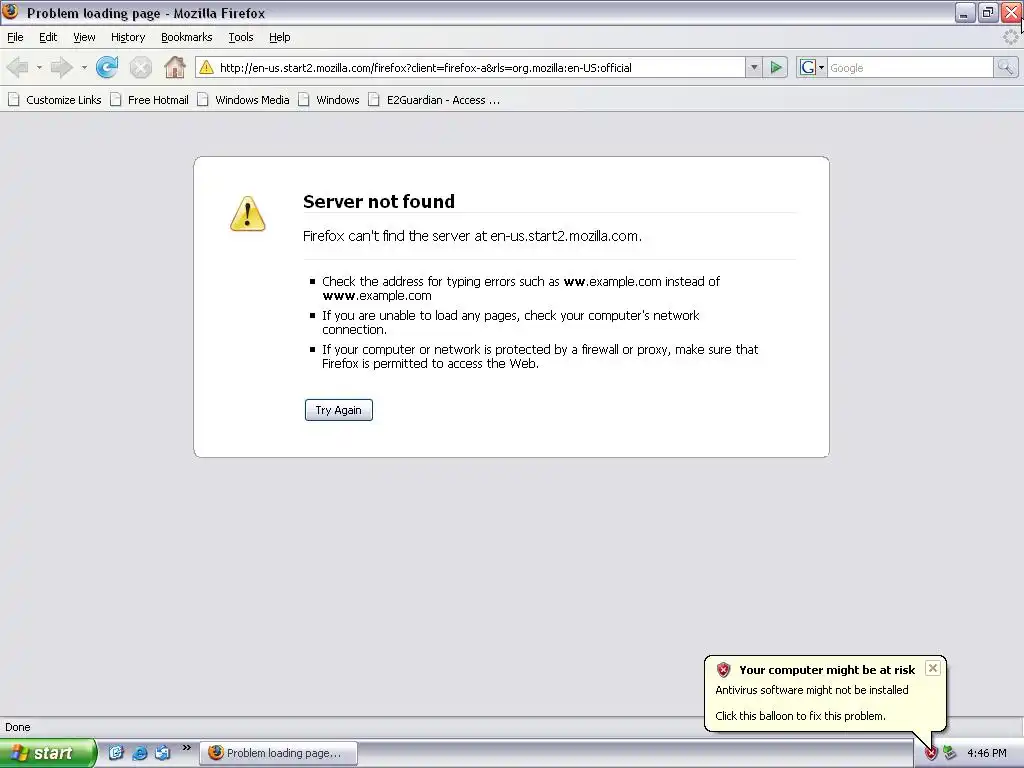Click the warning site icon in address bar
The height and width of the screenshot is (768, 1024).
(x=206, y=67)
